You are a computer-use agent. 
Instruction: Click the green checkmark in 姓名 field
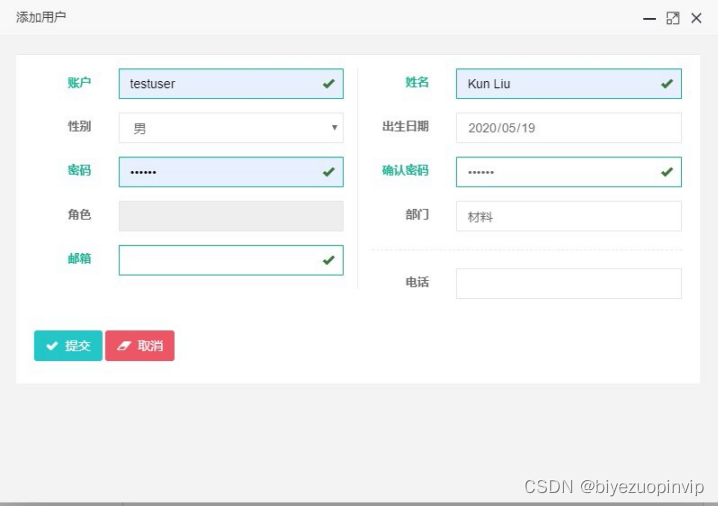(667, 83)
